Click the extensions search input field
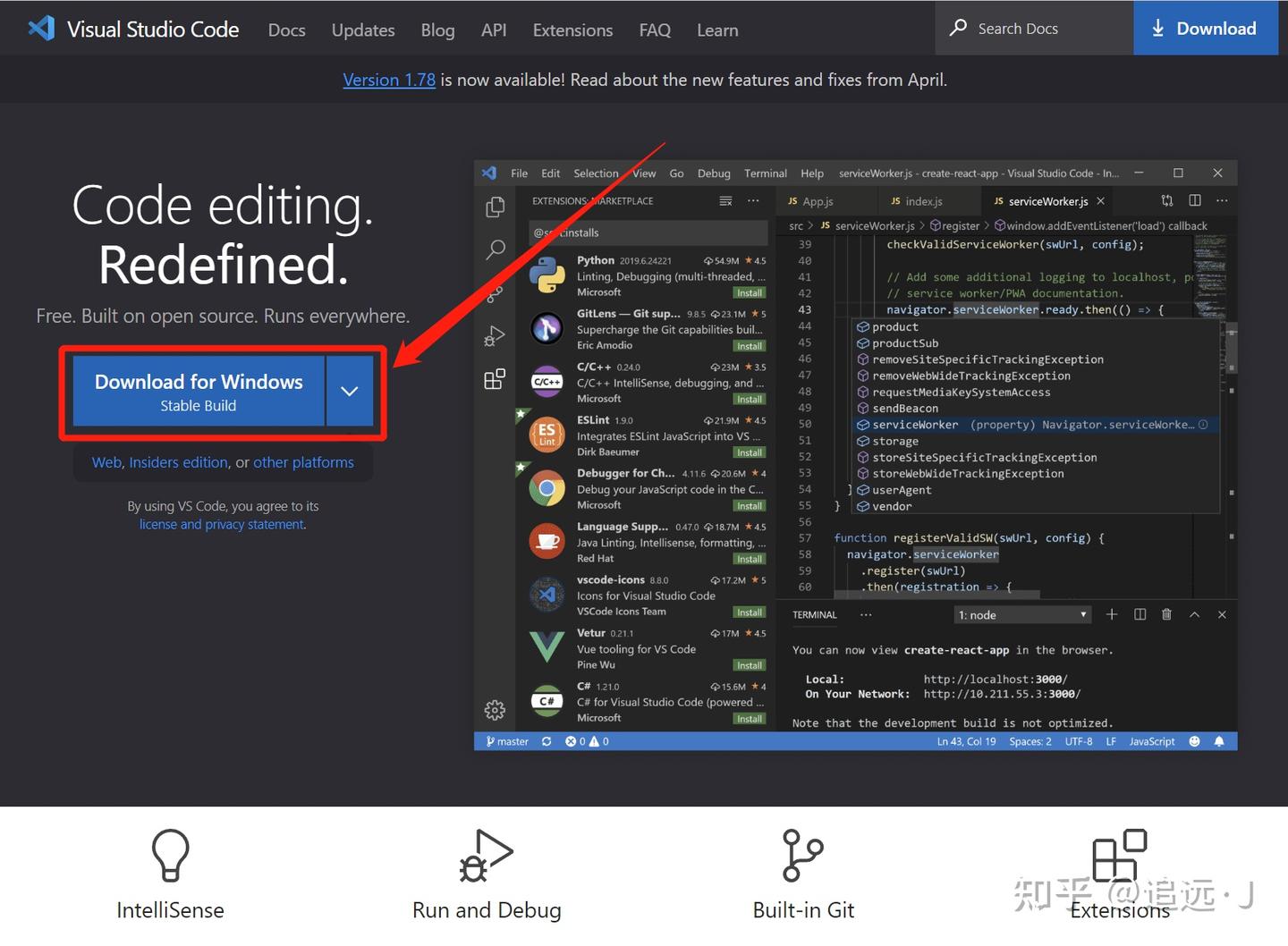This screenshot has height=946, width=1288. point(647,232)
